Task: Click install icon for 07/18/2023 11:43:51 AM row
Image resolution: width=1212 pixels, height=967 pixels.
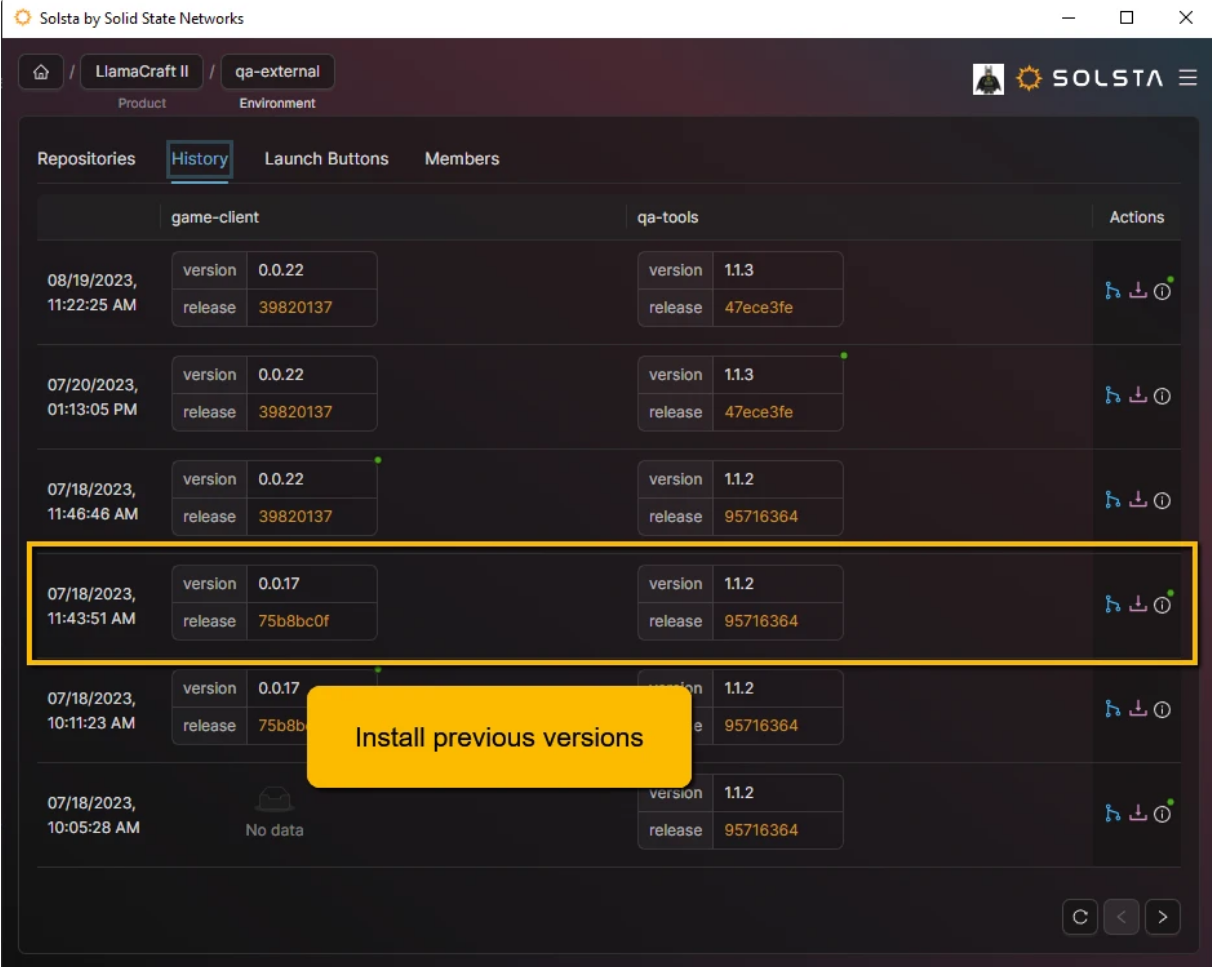Action: point(1137,604)
